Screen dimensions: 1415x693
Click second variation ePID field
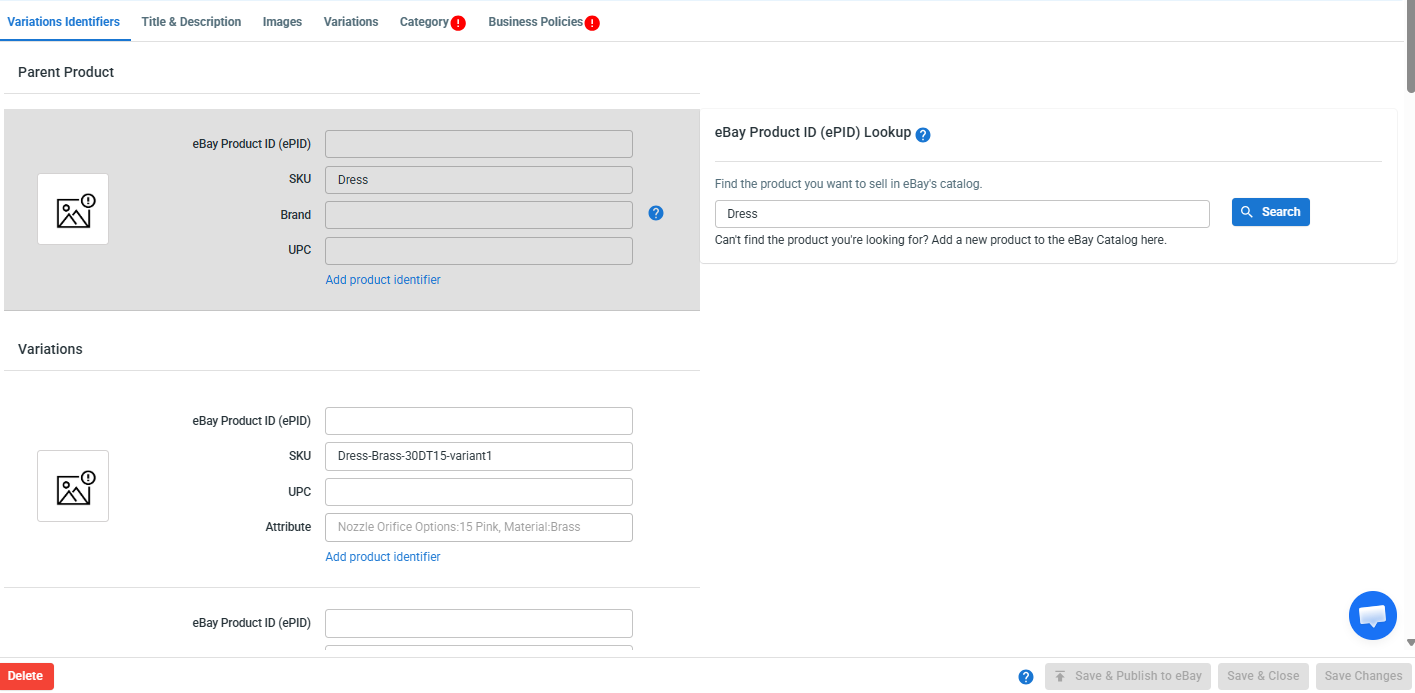479,623
